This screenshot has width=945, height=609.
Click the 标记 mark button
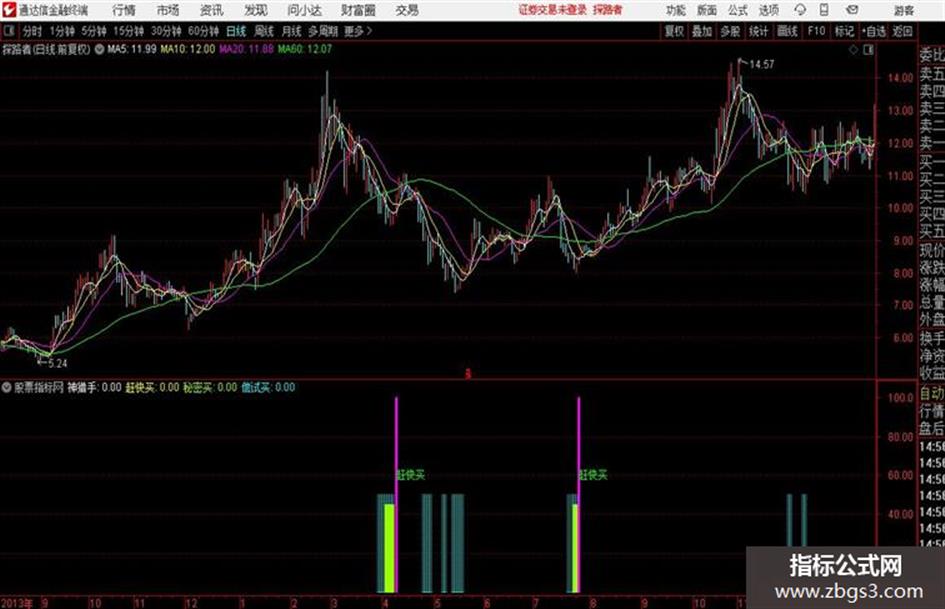pyautogui.click(x=844, y=31)
